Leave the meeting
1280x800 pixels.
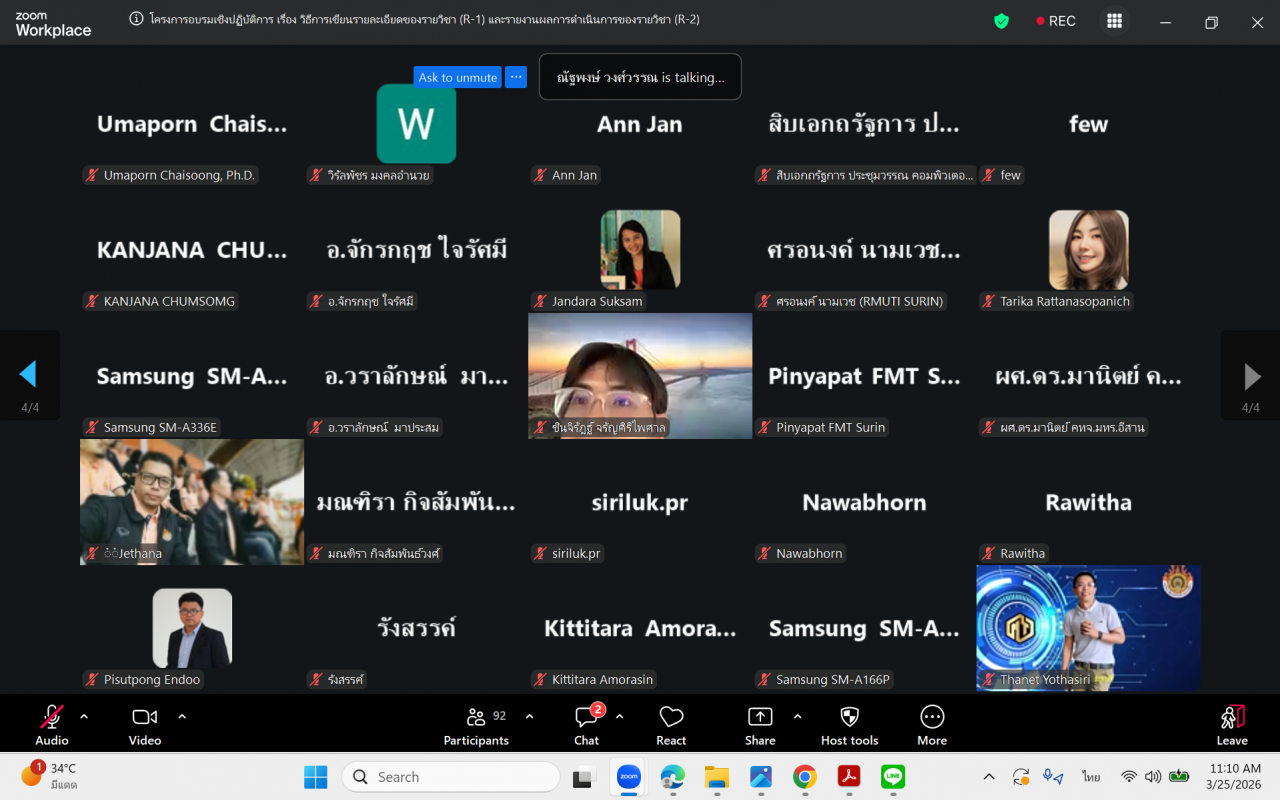pyautogui.click(x=1232, y=724)
